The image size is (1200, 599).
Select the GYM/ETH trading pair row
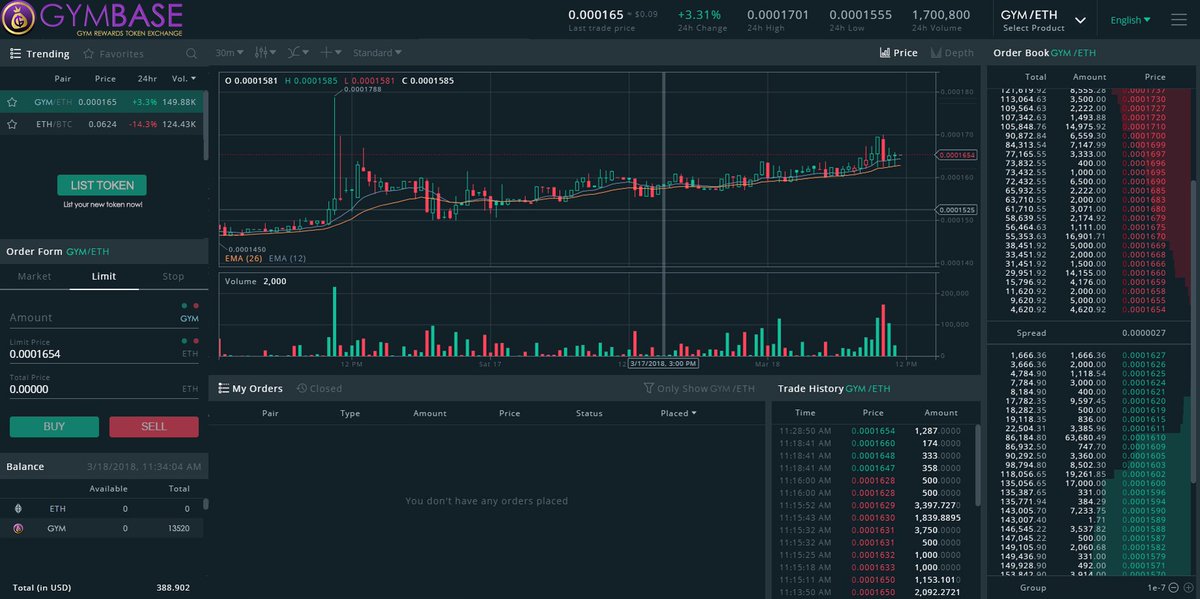point(101,102)
